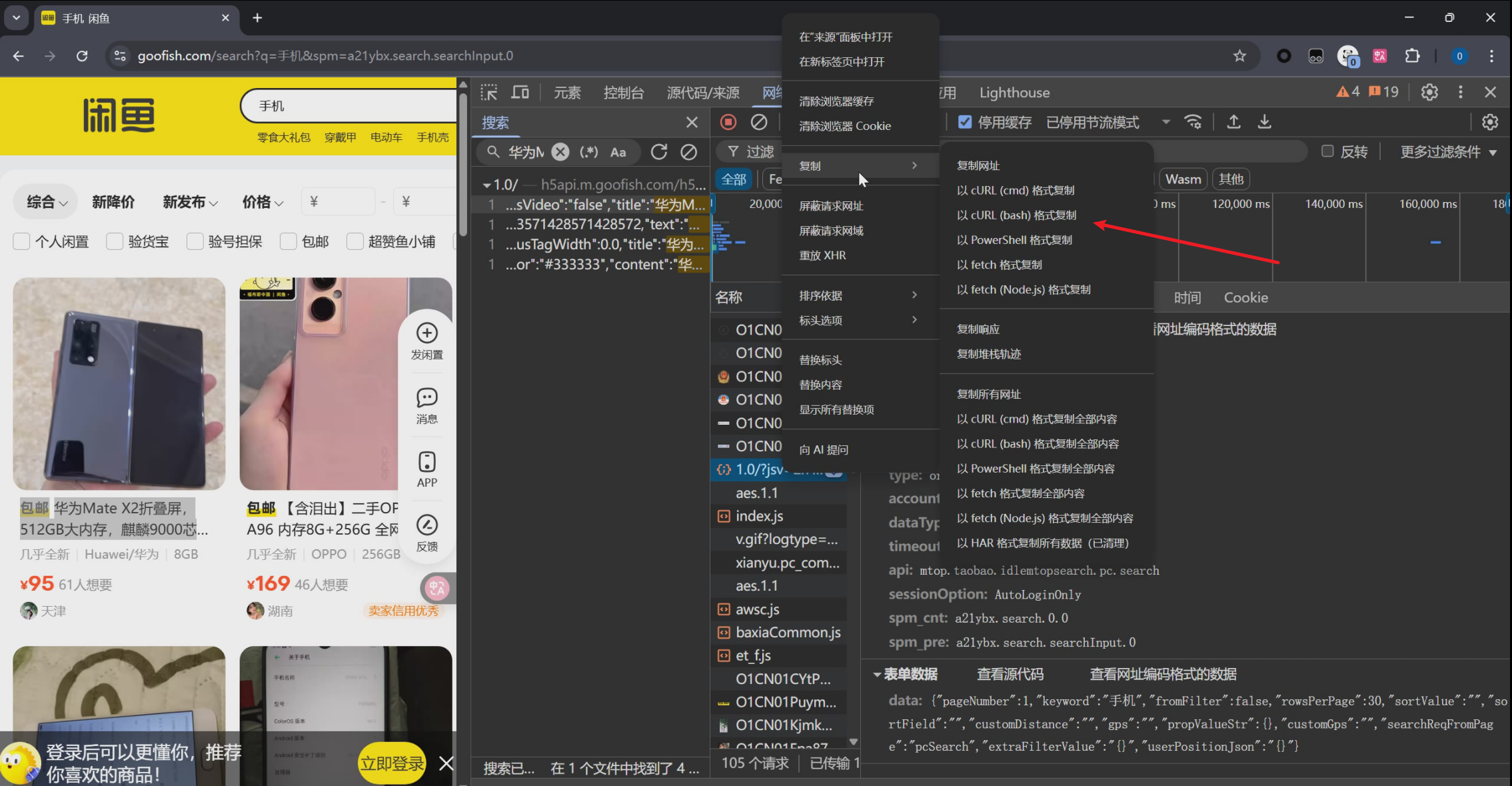The width and height of the screenshot is (1512, 786).
Task: Click the refresh search results icon
Action: [x=659, y=152]
